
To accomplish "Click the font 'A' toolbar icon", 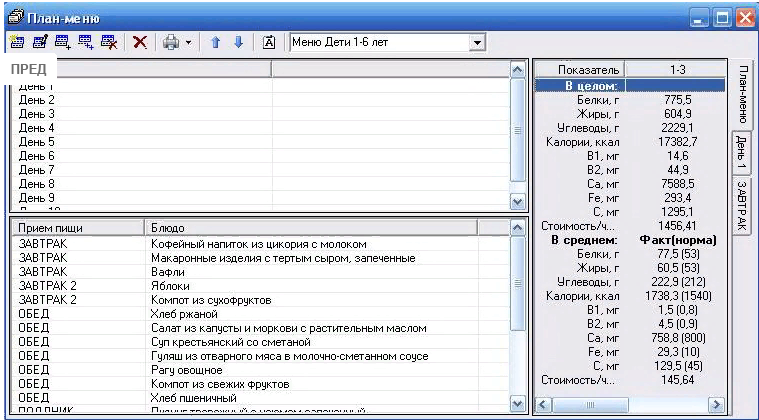I will tap(268, 43).
